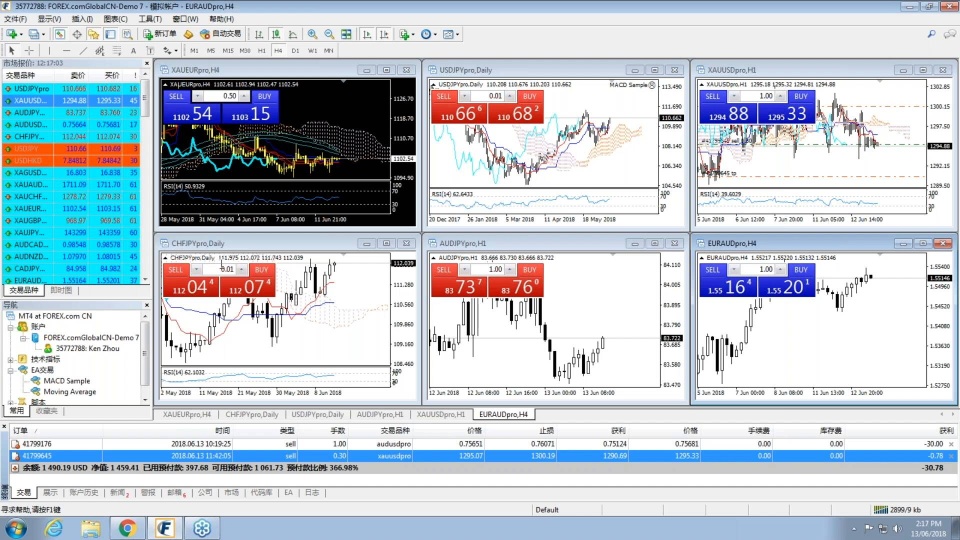Expand the 技术指标 node in navigator

pyautogui.click(x=10, y=359)
